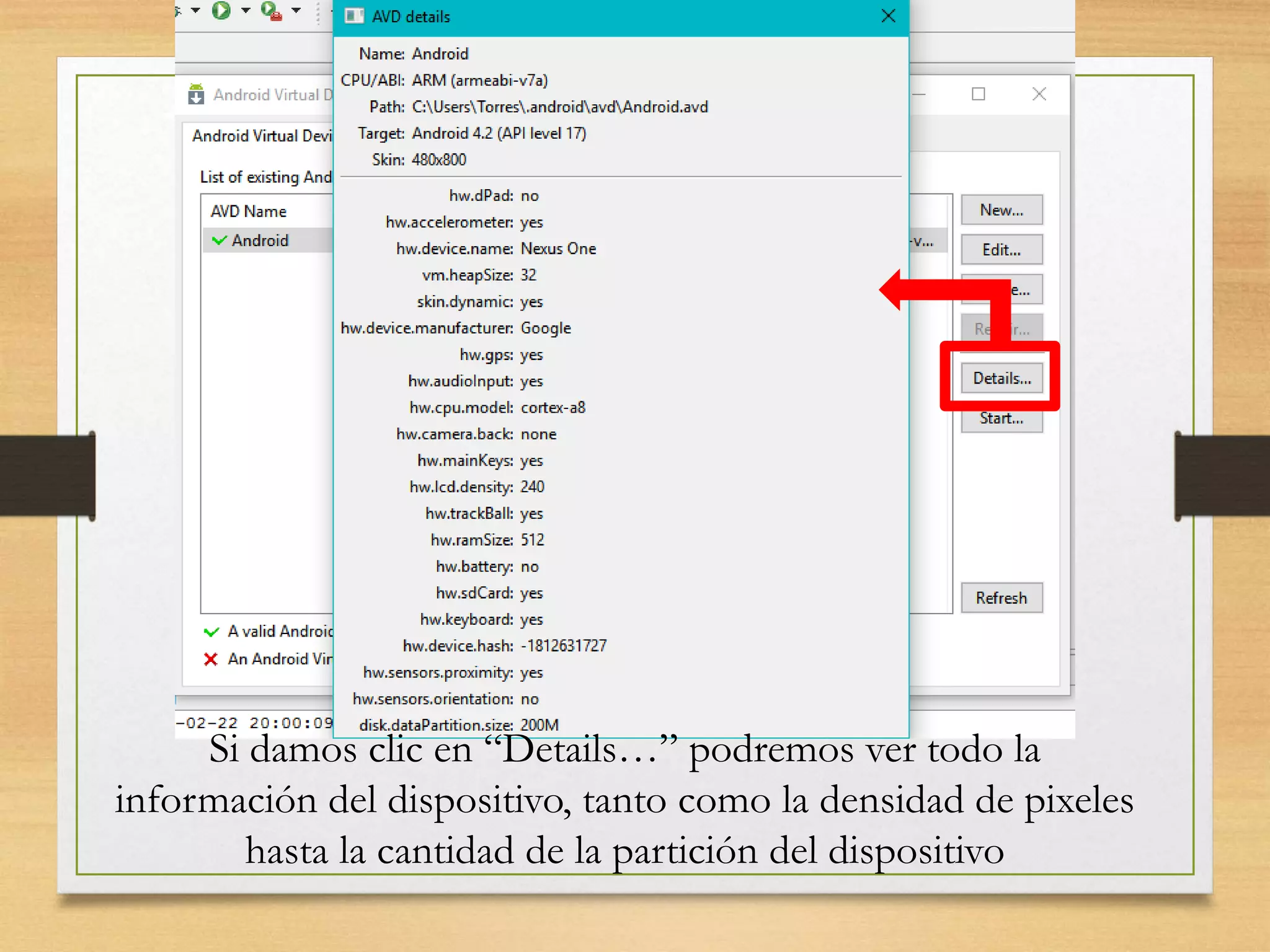Click the green checkmark beside Android AVD

click(219, 240)
